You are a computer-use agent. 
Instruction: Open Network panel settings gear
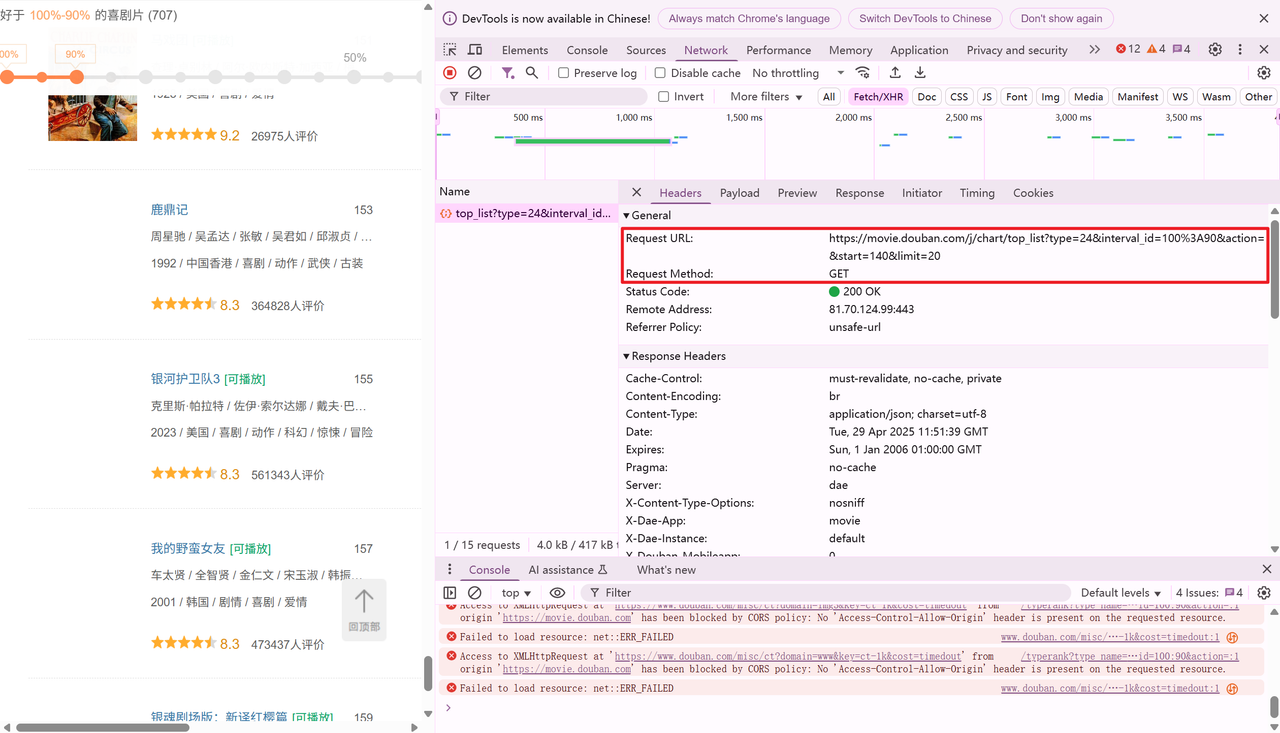tap(1264, 73)
